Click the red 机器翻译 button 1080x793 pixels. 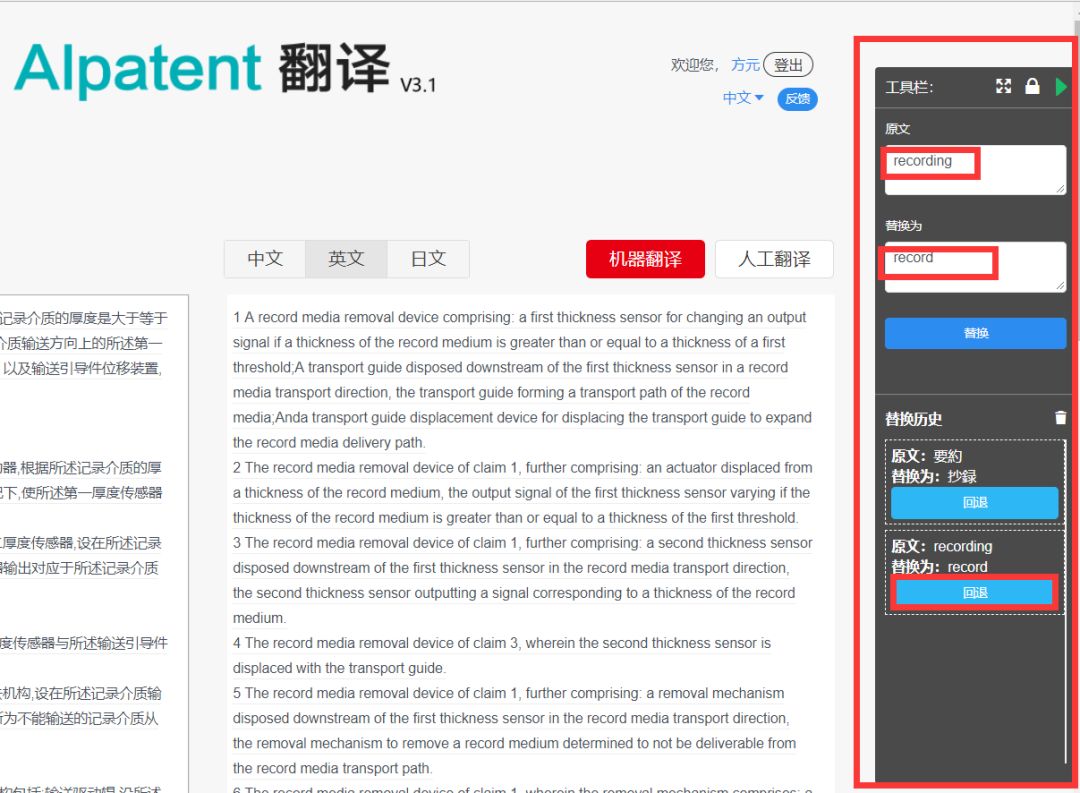pos(645,258)
